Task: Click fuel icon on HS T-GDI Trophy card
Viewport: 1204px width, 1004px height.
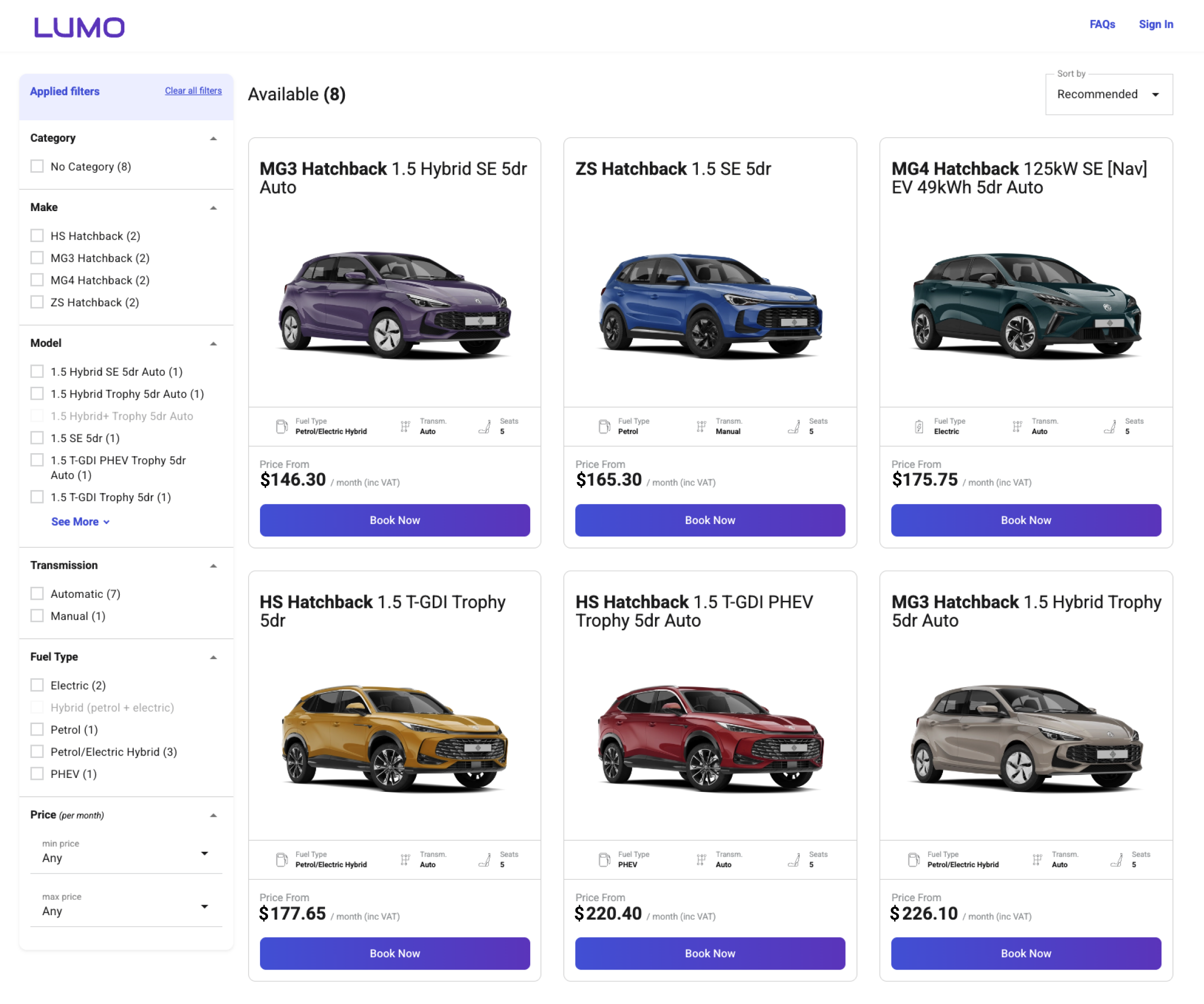Action: (282, 860)
